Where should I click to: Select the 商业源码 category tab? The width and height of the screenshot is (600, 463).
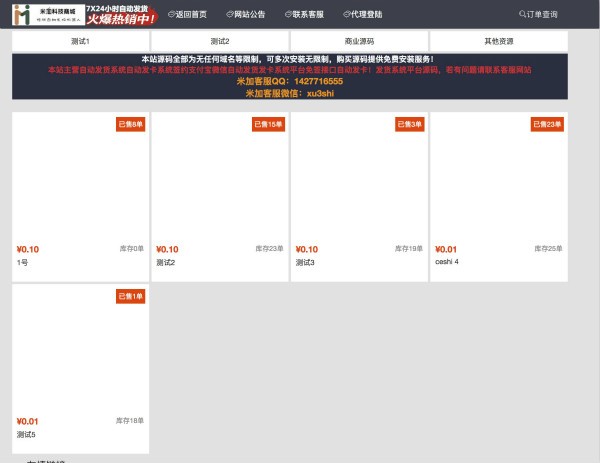coord(359,41)
